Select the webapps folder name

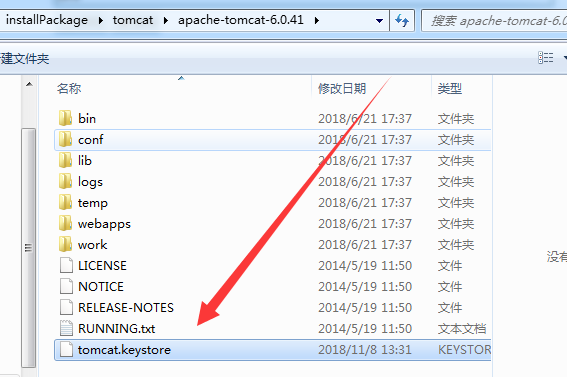(104, 224)
